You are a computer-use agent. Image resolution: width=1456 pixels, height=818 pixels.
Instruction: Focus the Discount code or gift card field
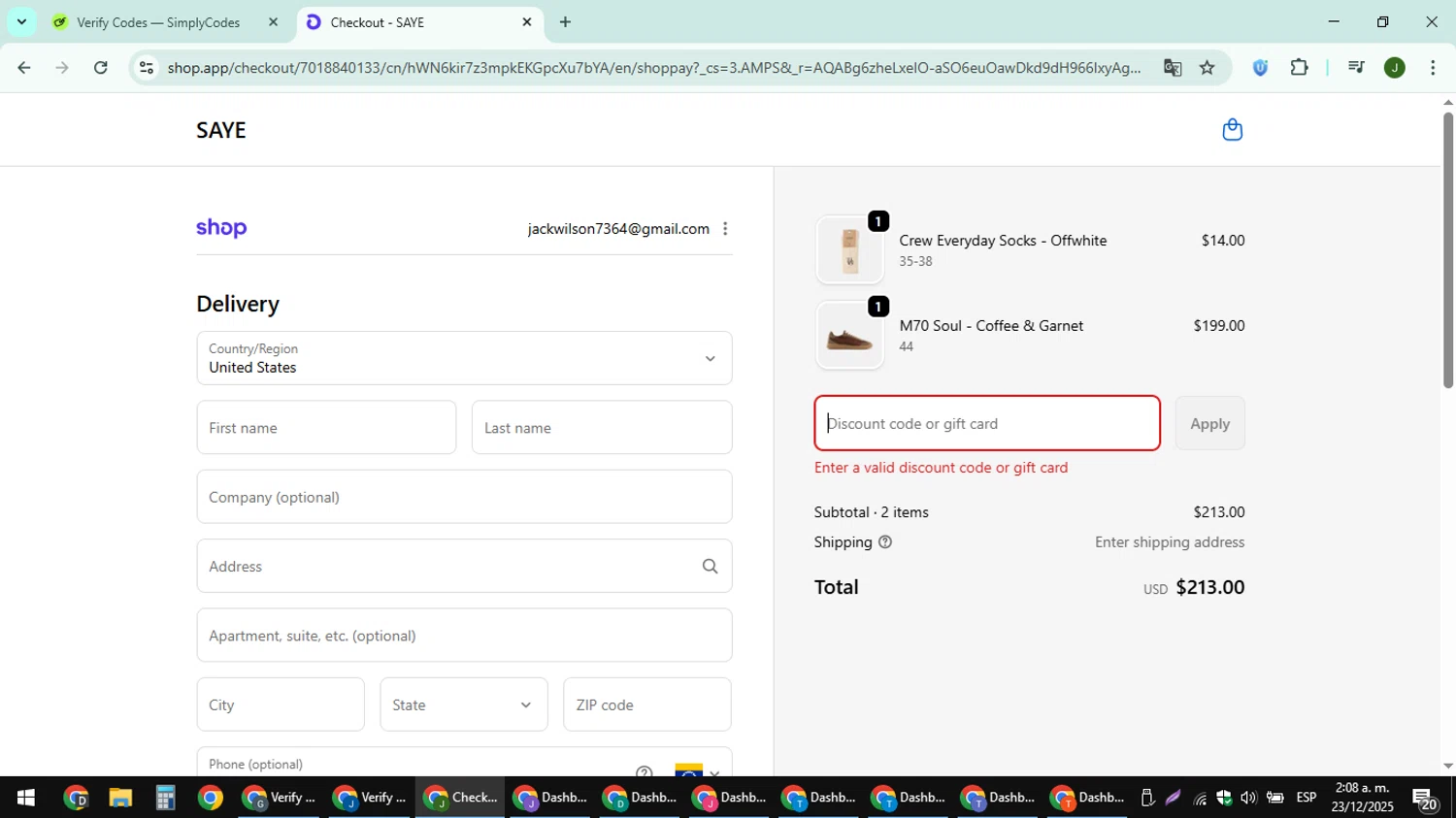(987, 423)
